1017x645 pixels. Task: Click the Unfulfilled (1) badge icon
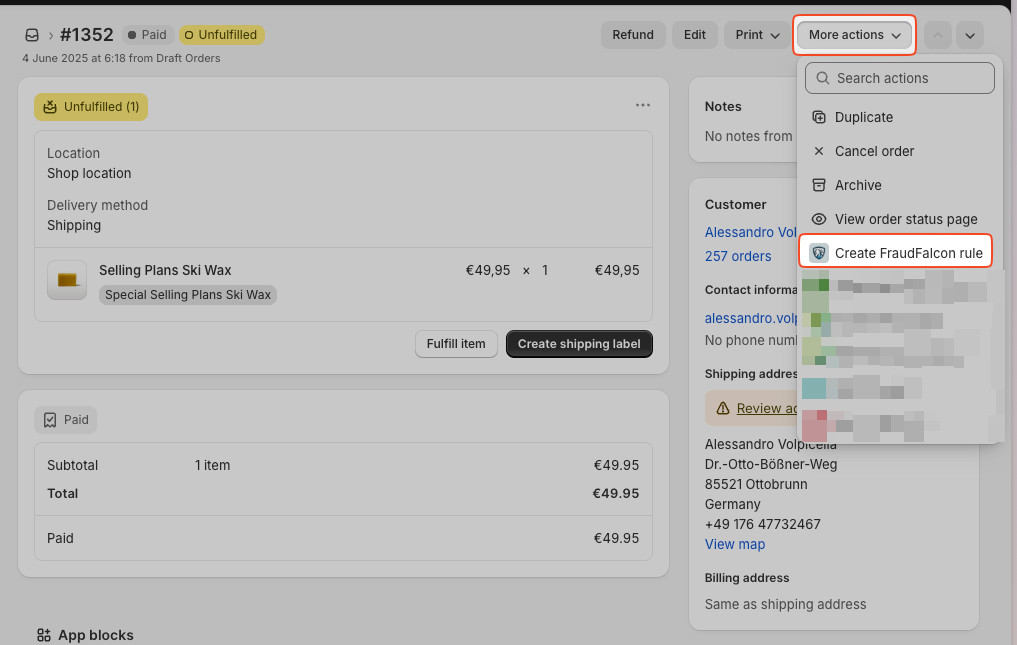pyautogui.click(x=50, y=107)
